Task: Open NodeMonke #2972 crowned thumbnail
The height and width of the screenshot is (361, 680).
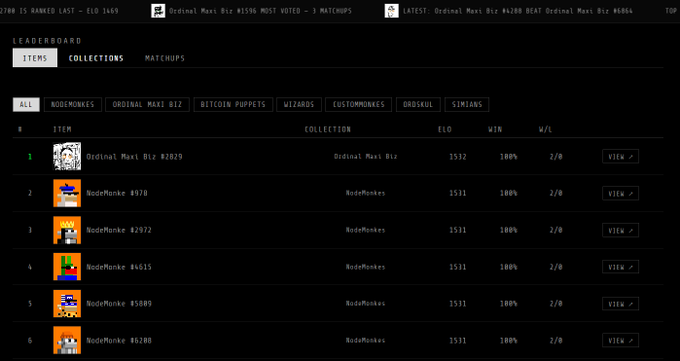Action: pyautogui.click(x=67, y=230)
